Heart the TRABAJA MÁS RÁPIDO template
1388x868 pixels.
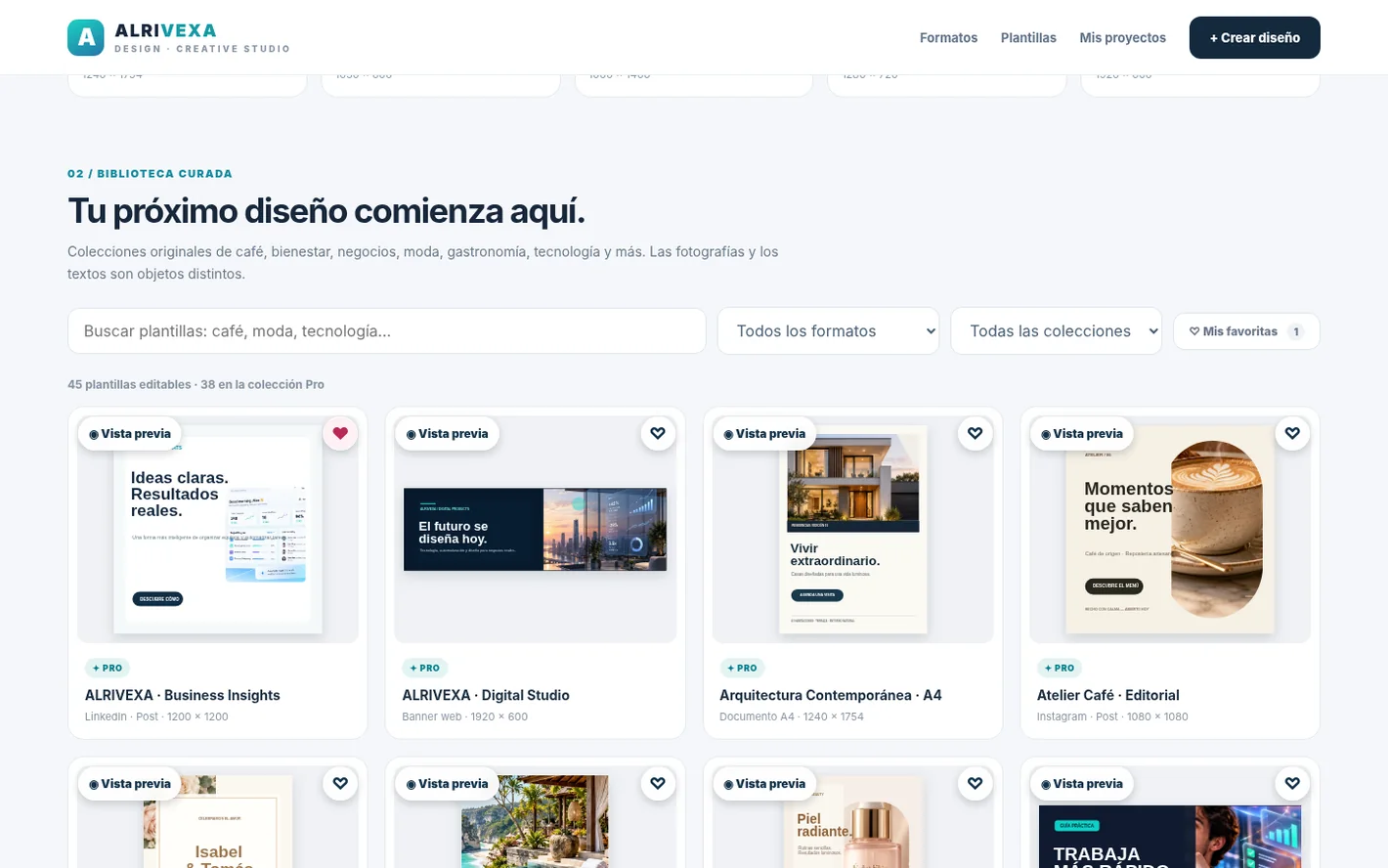pyautogui.click(x=1292, y=783)
